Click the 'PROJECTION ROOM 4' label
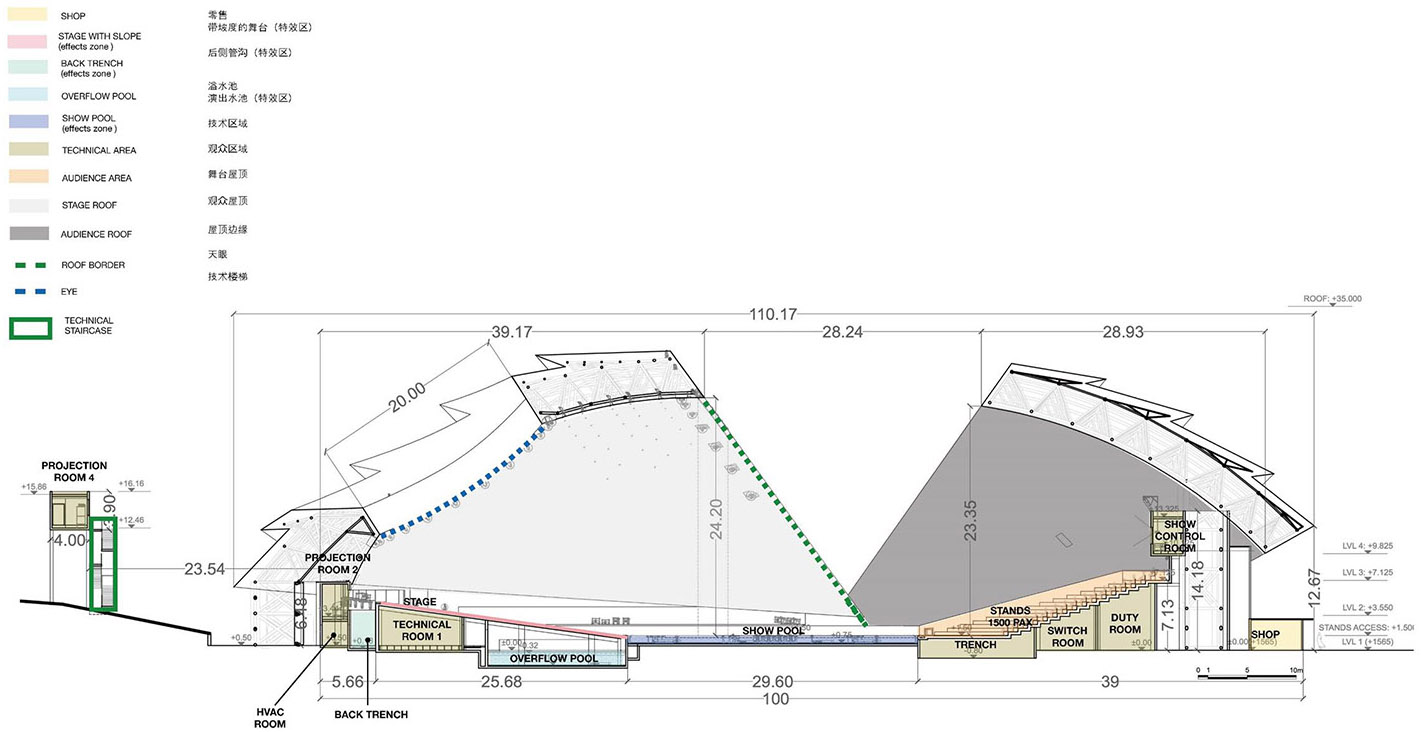This screenshot has height=732, width=1421. click(74, 471)
